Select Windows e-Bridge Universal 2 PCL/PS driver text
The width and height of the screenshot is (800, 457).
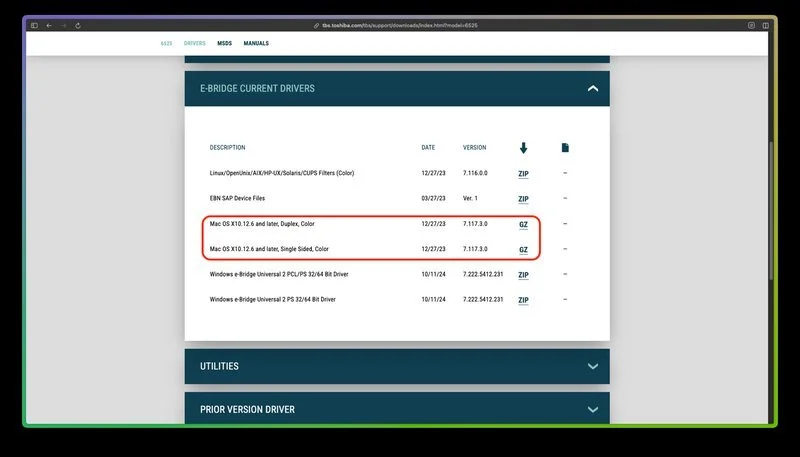pos(279,274)
